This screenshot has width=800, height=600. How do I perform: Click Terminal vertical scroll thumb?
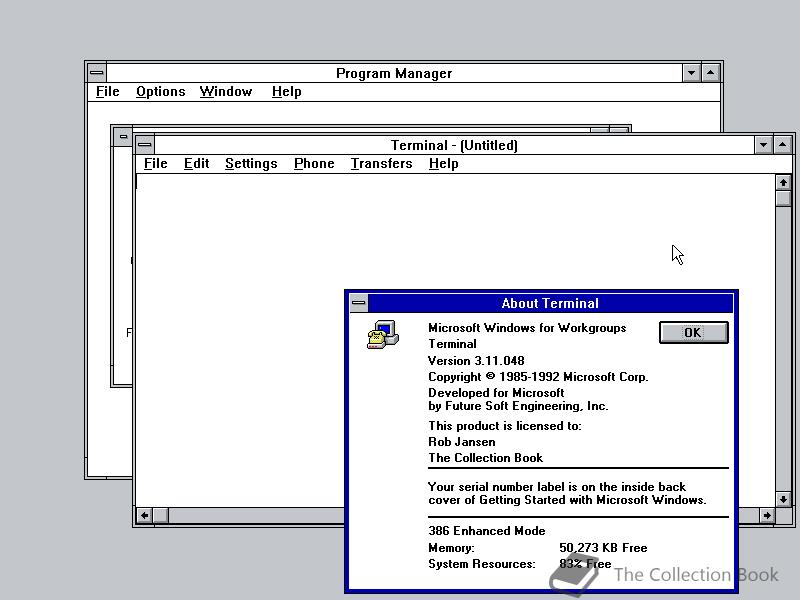(783, 198)
